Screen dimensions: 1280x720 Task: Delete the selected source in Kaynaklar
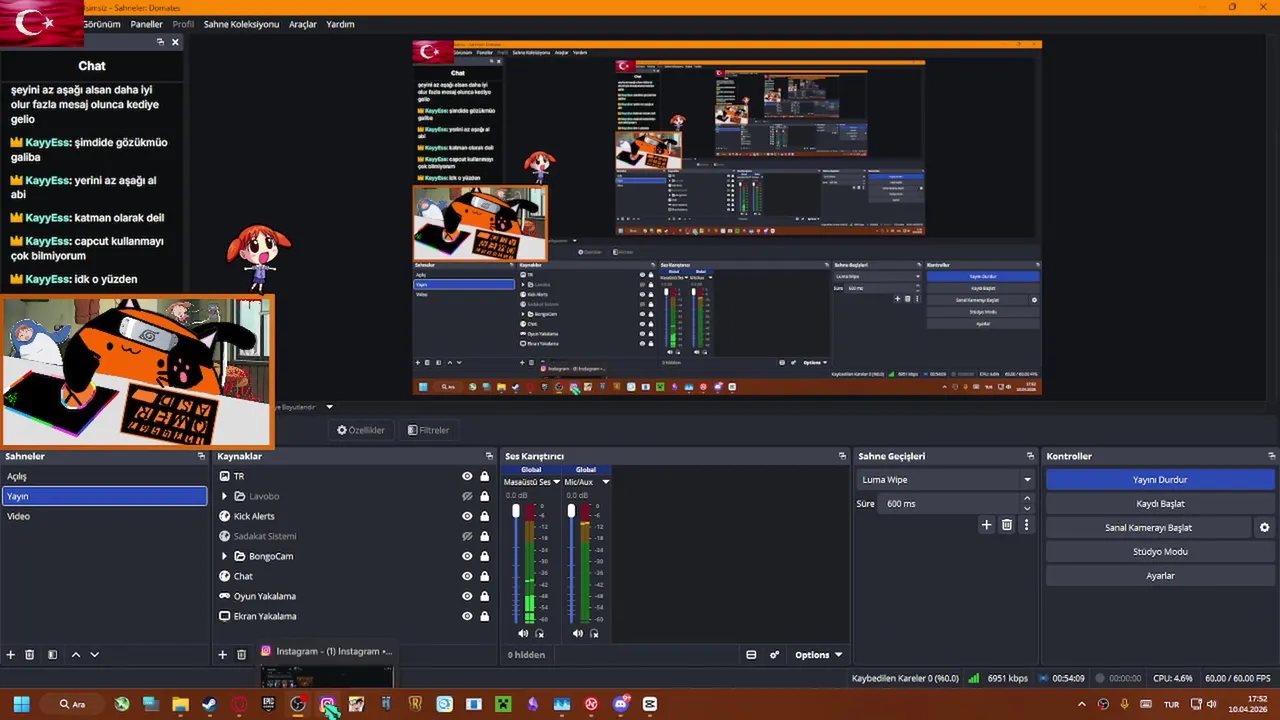tap(241, 655)
